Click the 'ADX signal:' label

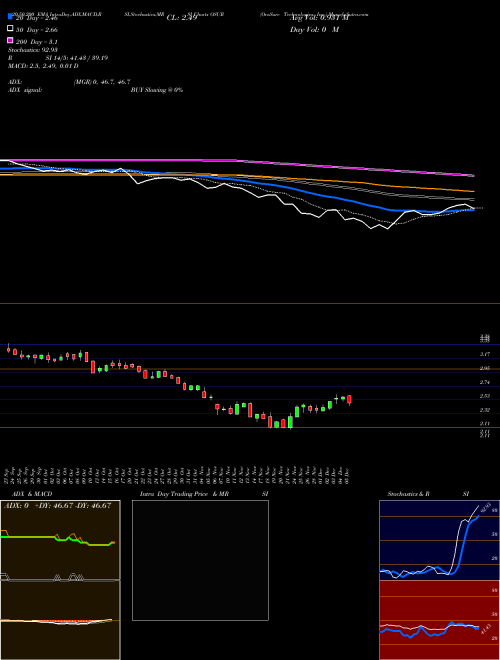[x=24, y=90]
